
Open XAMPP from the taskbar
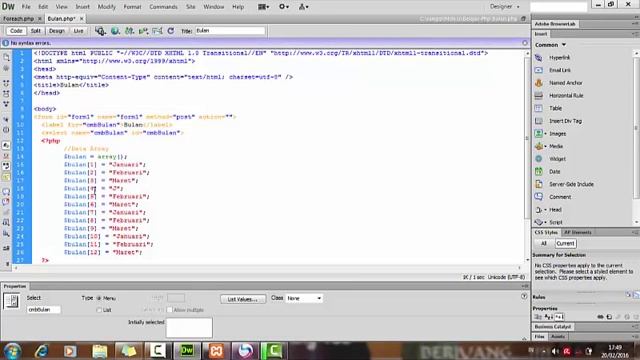(216, 351)
